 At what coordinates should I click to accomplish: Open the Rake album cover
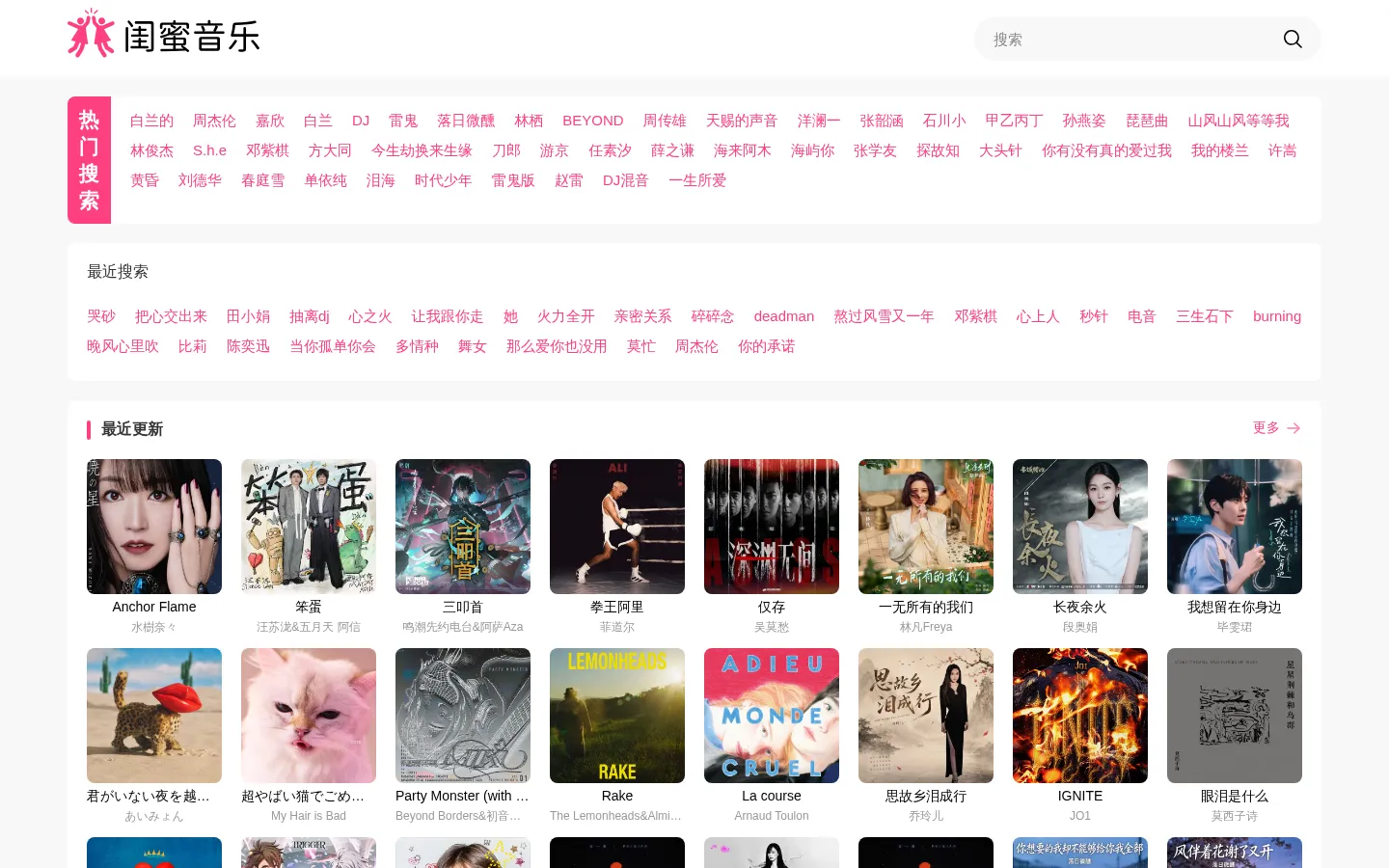tap(617, 716)
